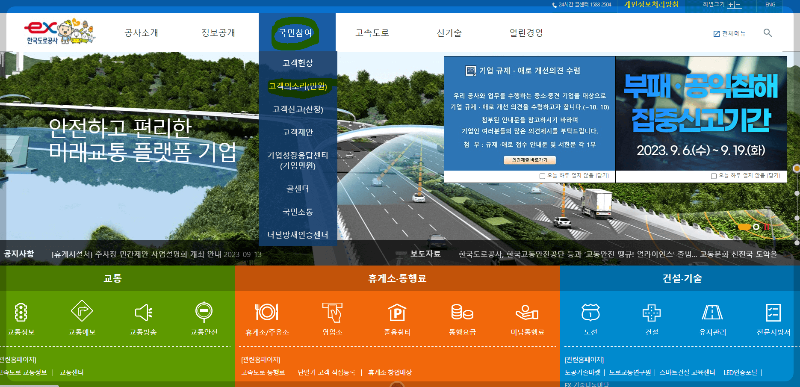Open the 고속도로 교통정보 link in the green section
This screenshot has height=387, width=800.
24,372
